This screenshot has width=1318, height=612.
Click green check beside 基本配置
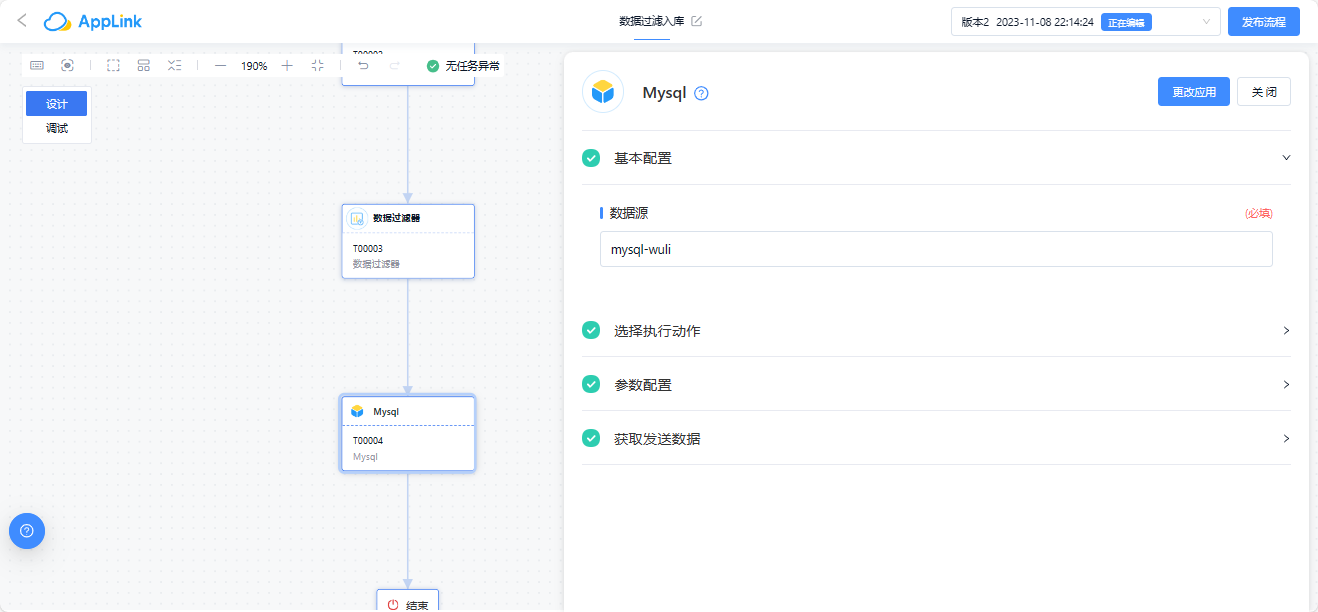point(591,158)
